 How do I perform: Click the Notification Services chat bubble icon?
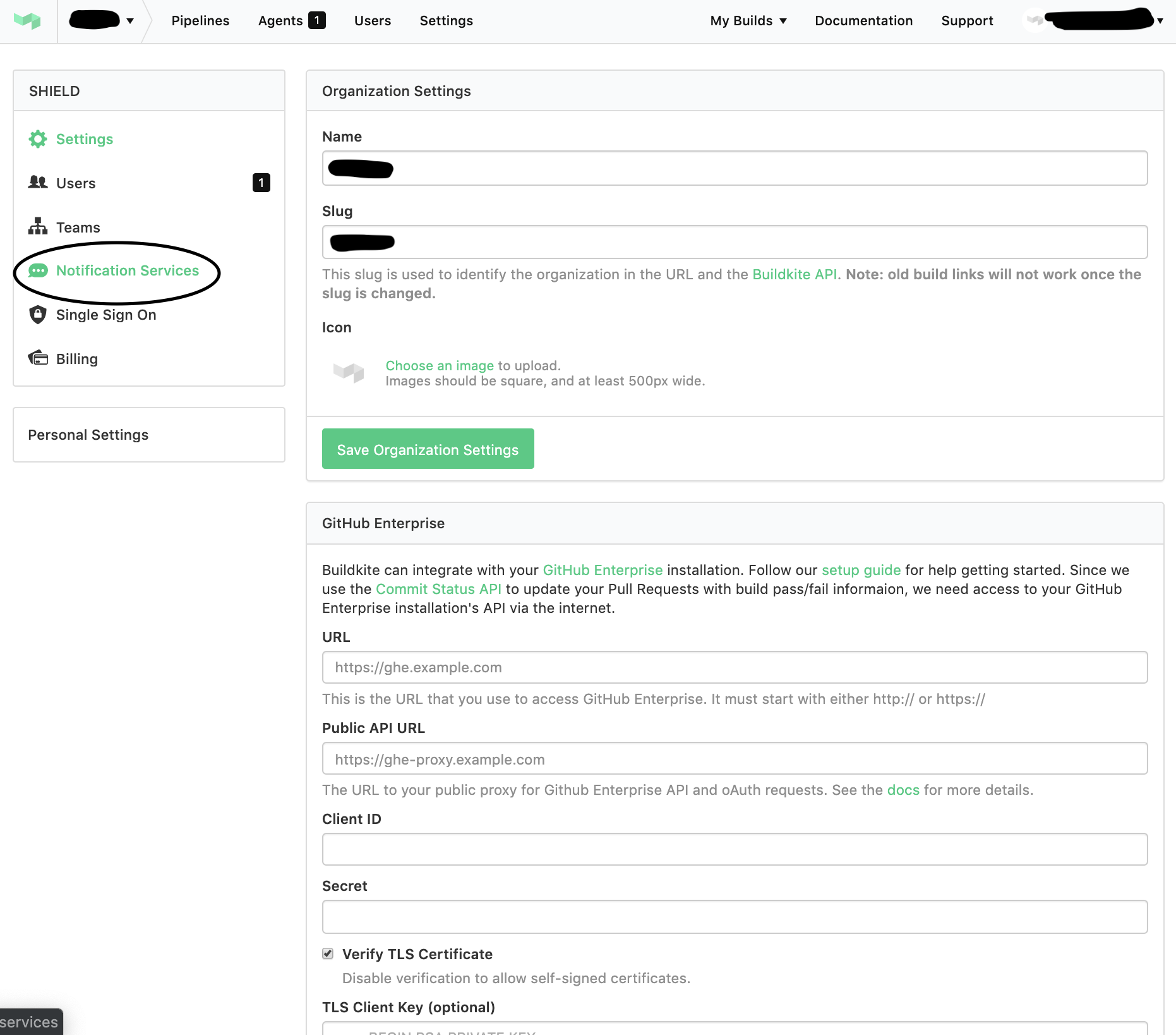pos(38,270)
